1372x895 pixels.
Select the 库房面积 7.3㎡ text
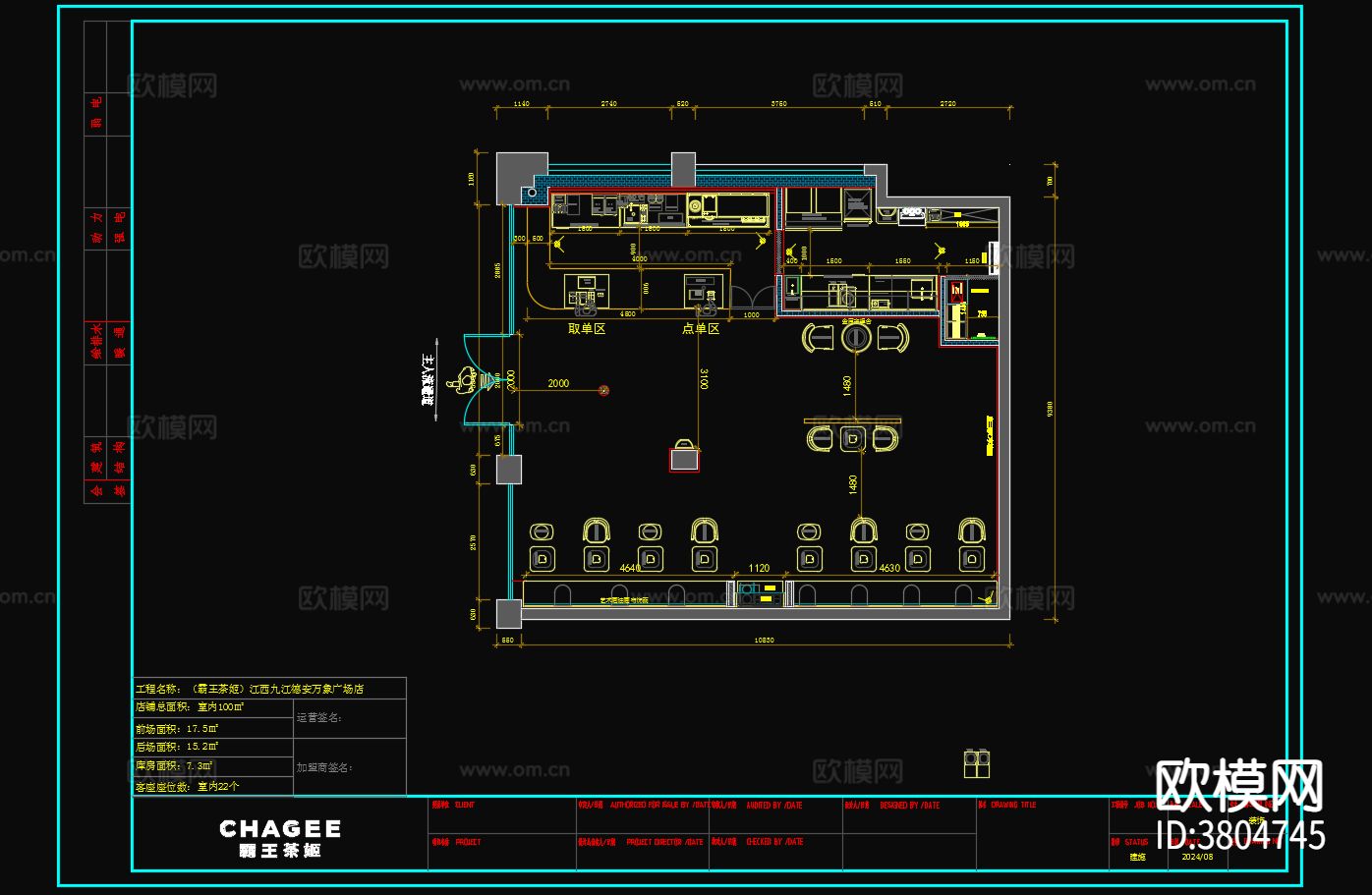pyautogui.click(x=174, y=765)
